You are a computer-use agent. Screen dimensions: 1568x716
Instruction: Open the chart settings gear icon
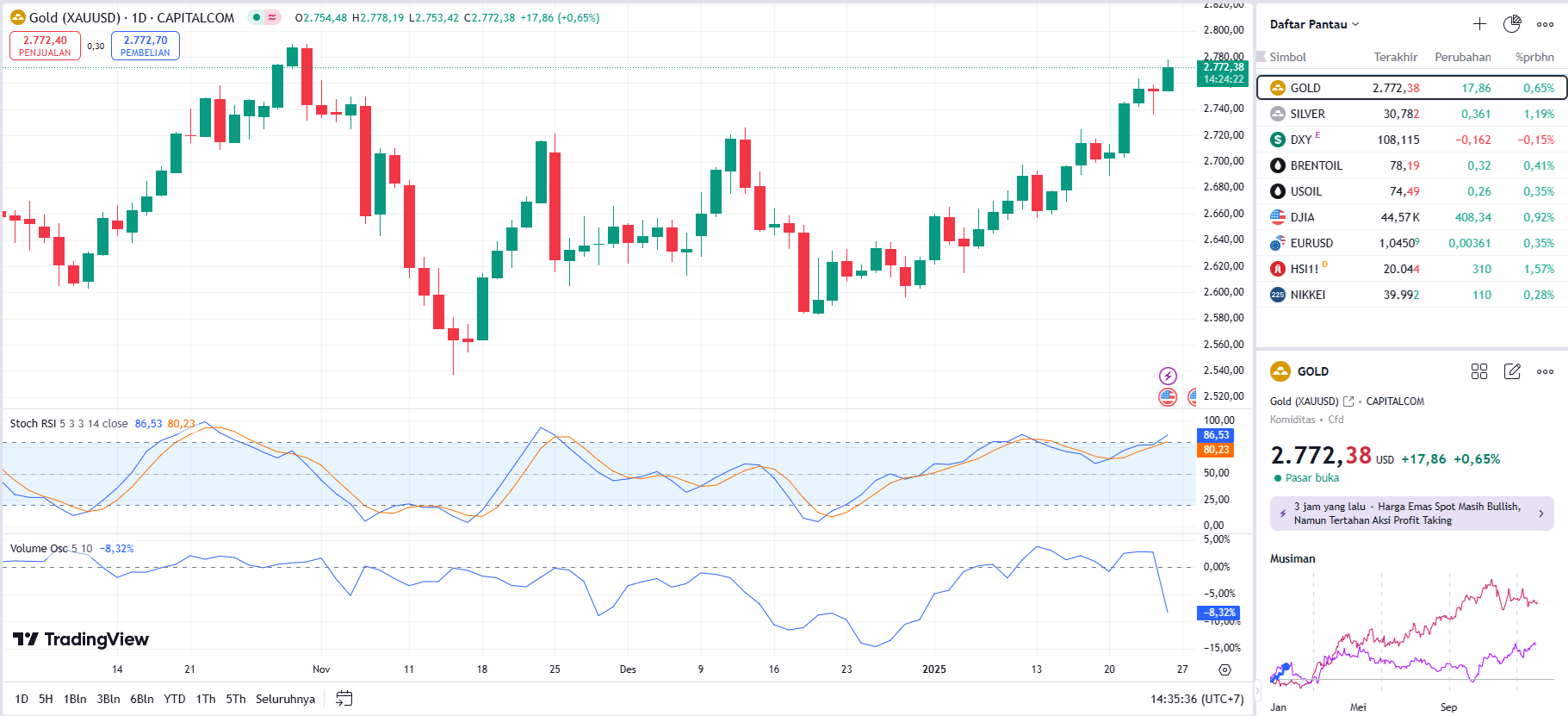pos(1224,669)
